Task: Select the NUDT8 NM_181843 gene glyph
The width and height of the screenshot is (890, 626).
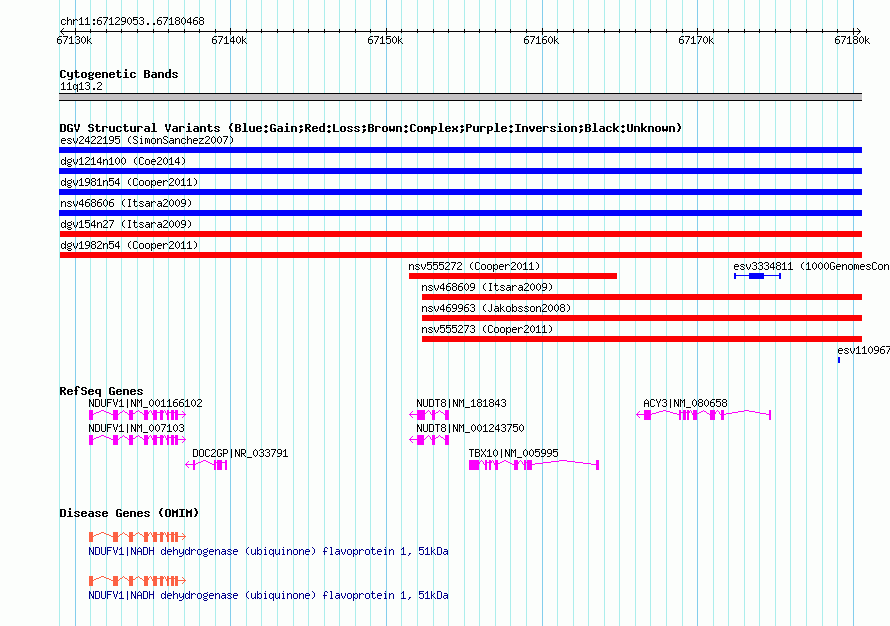Action: tap(429, 415)
